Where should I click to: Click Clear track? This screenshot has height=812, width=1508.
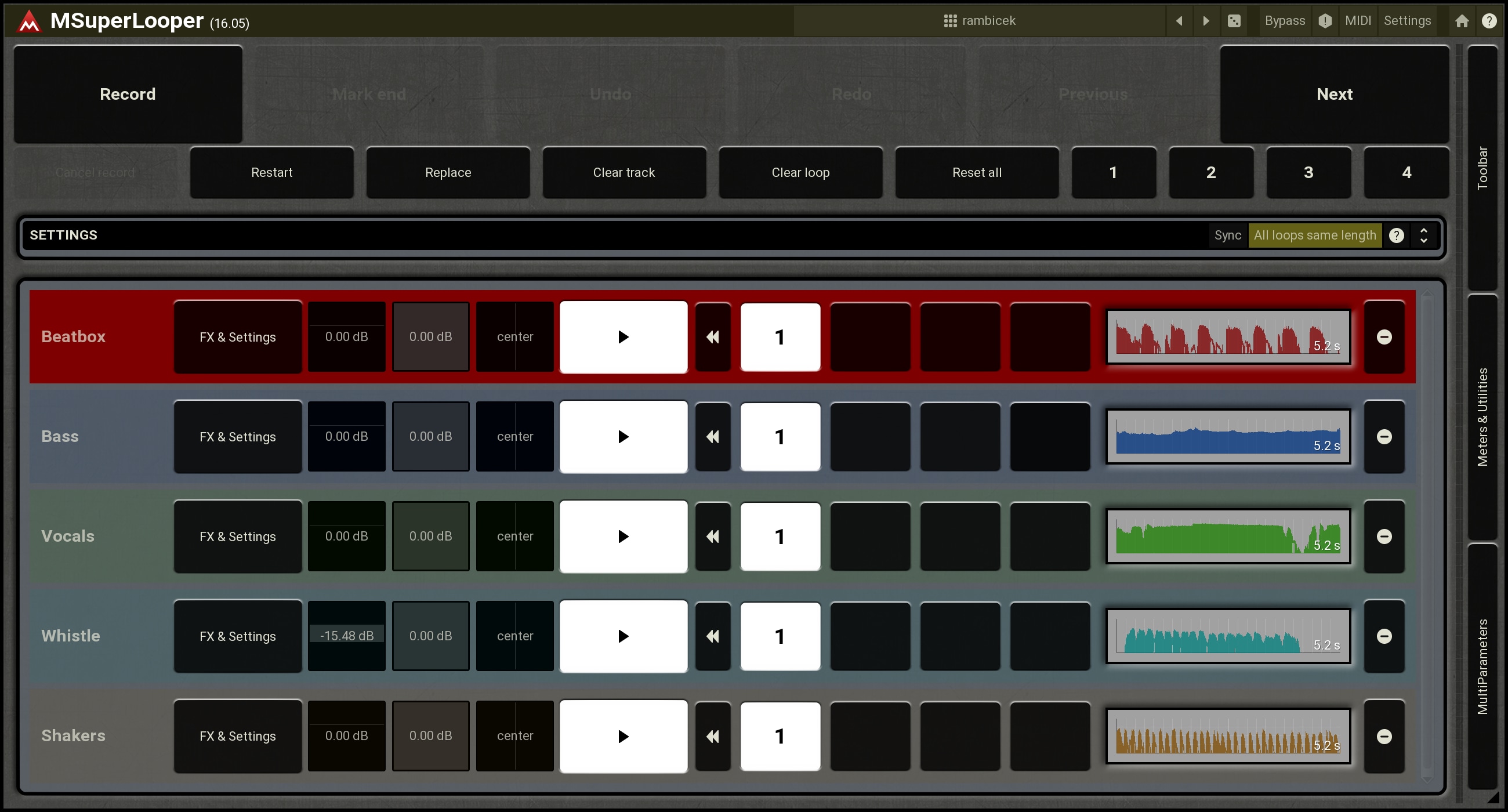tap(624, 173)
